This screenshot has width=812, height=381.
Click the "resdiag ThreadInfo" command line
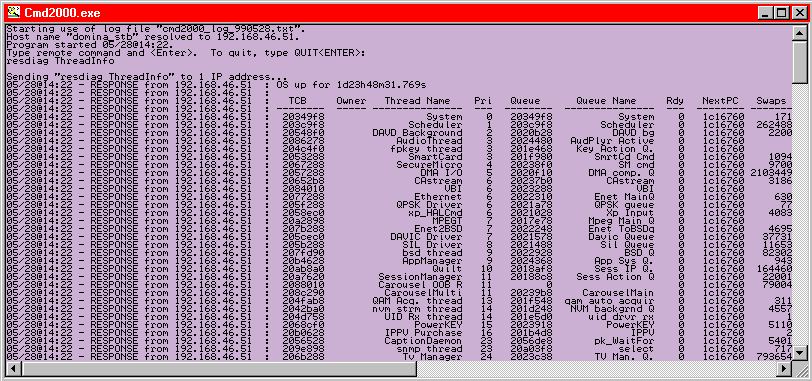click(60, 61)
